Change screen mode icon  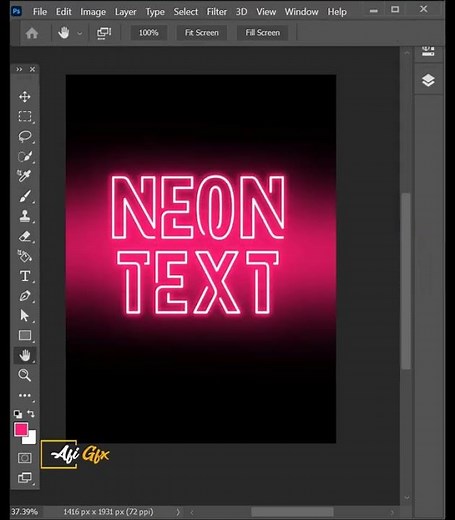25,478
